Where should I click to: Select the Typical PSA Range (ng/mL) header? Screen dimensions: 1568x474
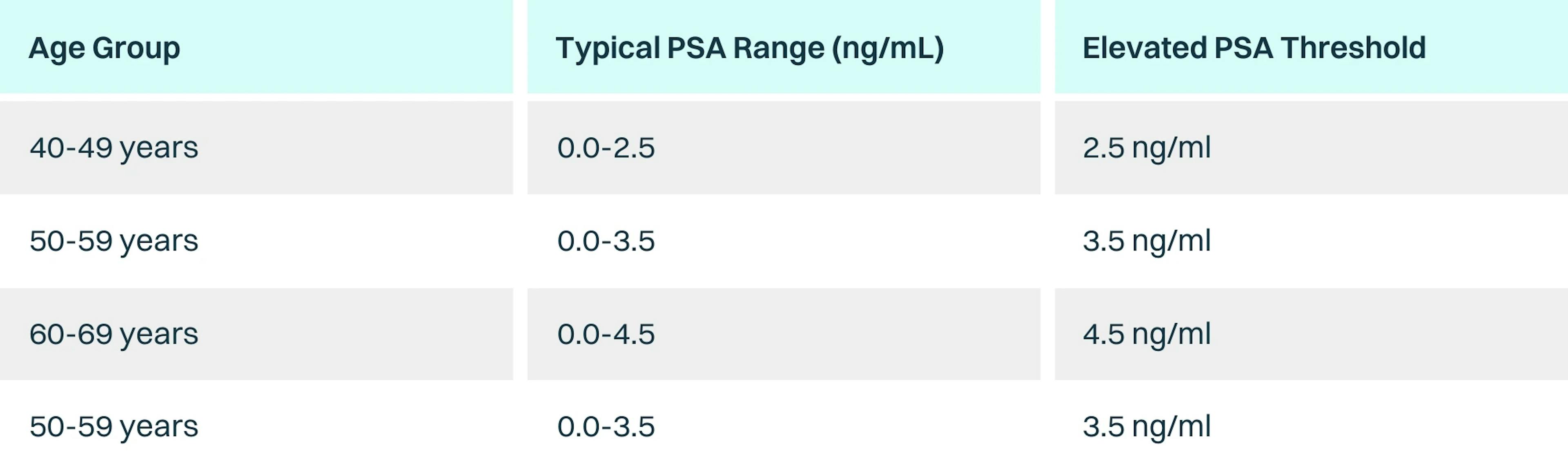pyautogui.click(x=749, y=48)
